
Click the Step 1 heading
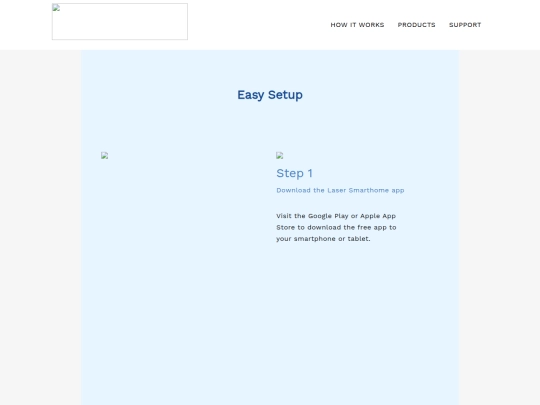[x=294, y=173]
